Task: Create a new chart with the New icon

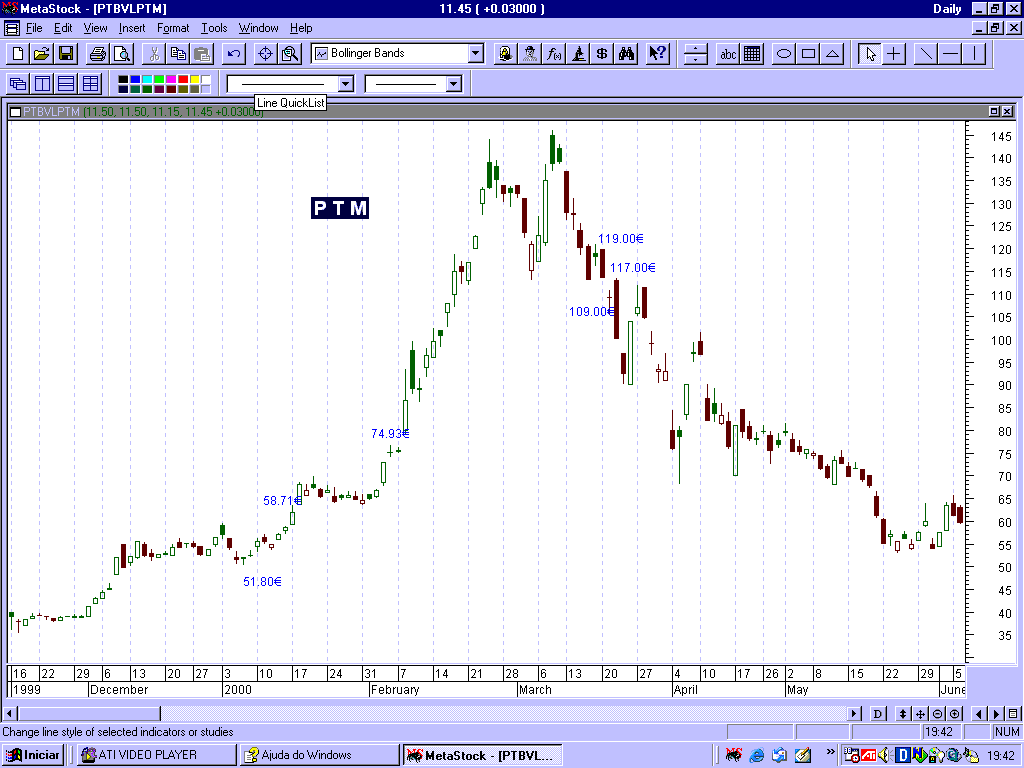Action: [x=18, y=54]
